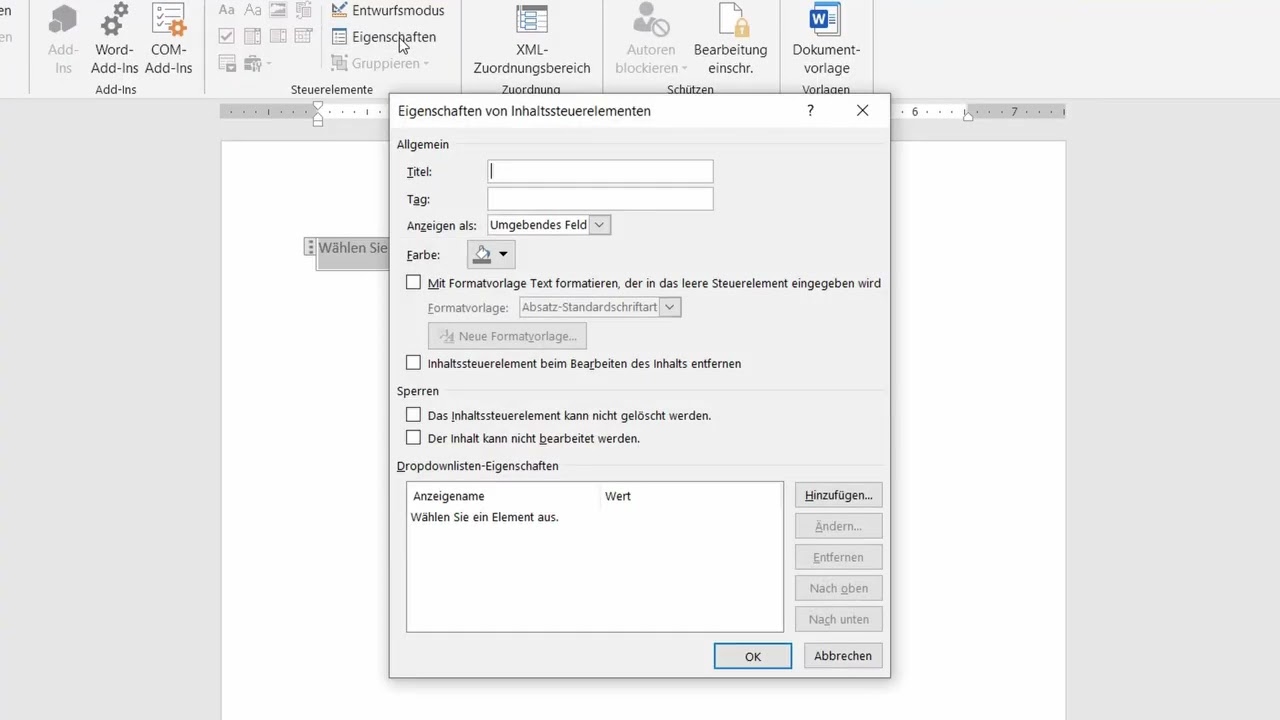Open Anzeigen als dropdown
1280x720 pixels.
tap(549, 225)
